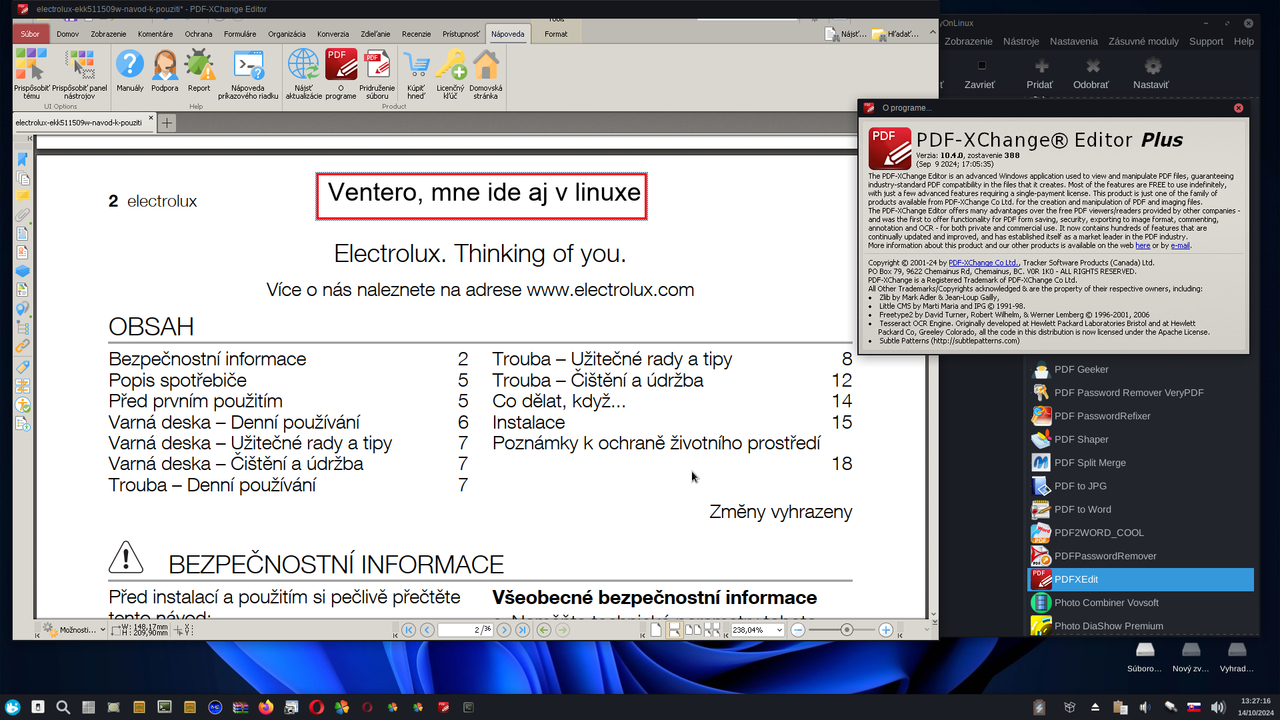This screenshot has height=720, width=1280.
Task: Click the Podpora support icon
Action: [165, 70]
